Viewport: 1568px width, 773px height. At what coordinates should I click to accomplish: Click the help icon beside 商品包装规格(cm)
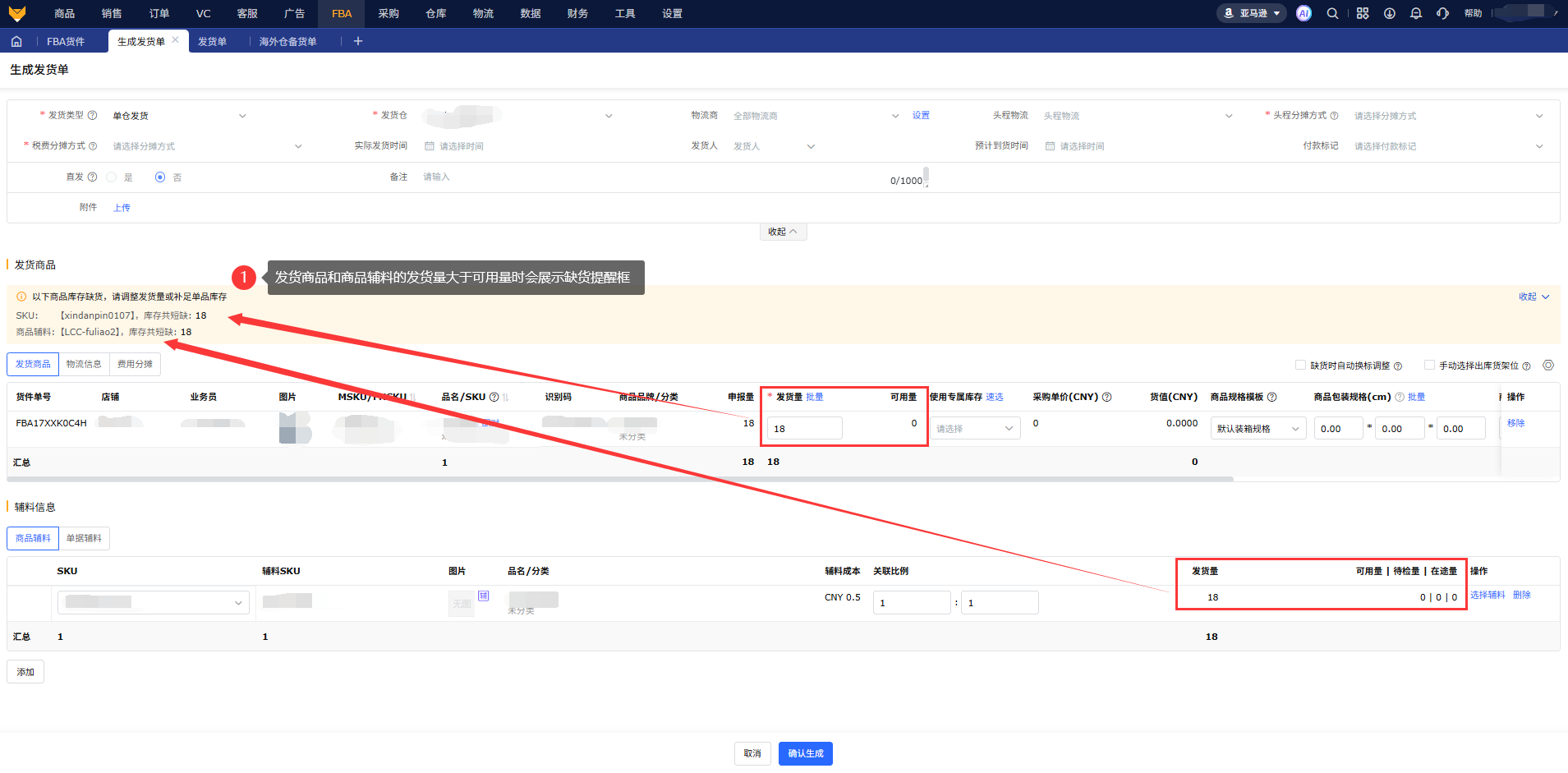1400,397
